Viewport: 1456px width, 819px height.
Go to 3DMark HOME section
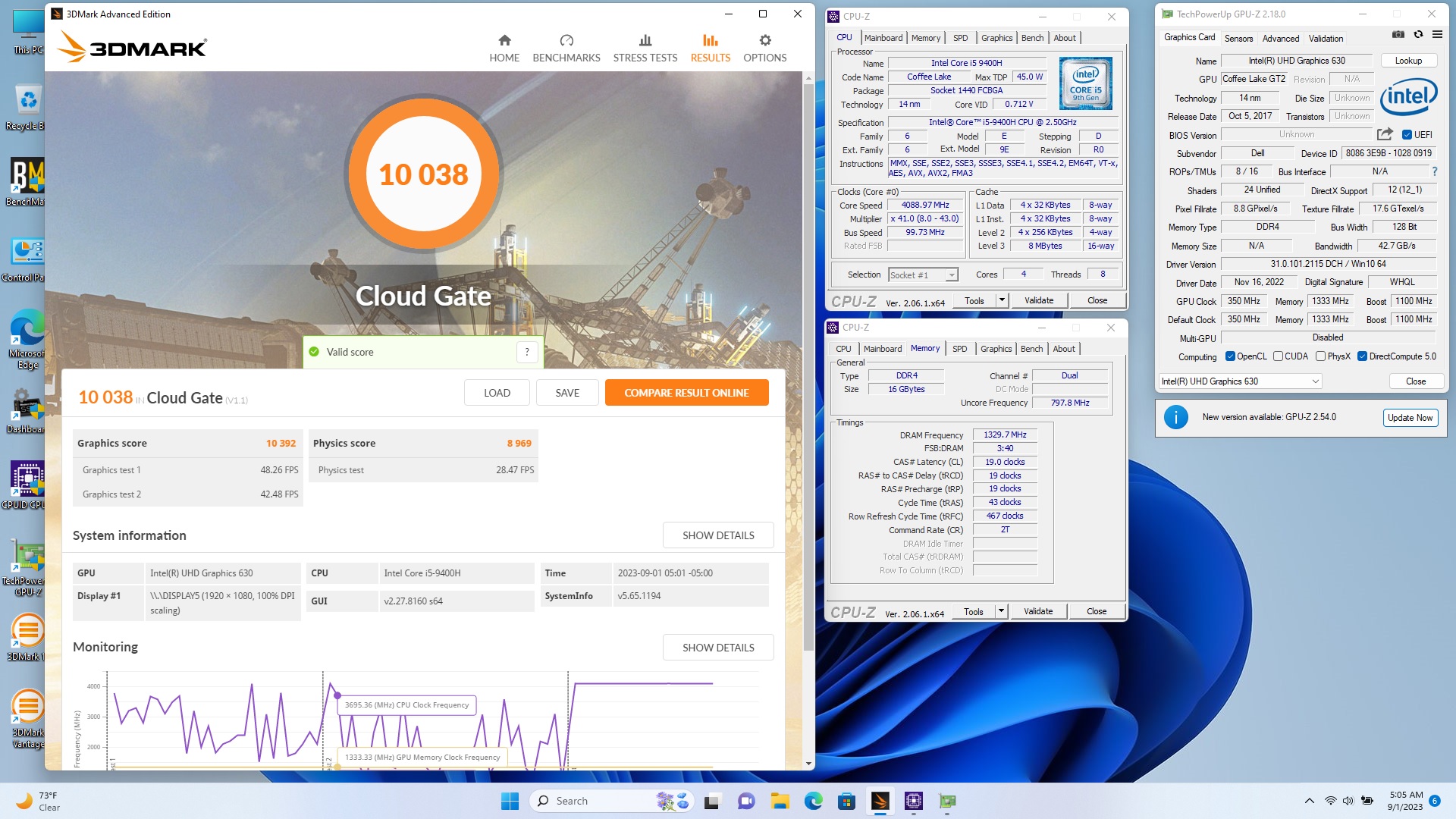coord(504,48)
